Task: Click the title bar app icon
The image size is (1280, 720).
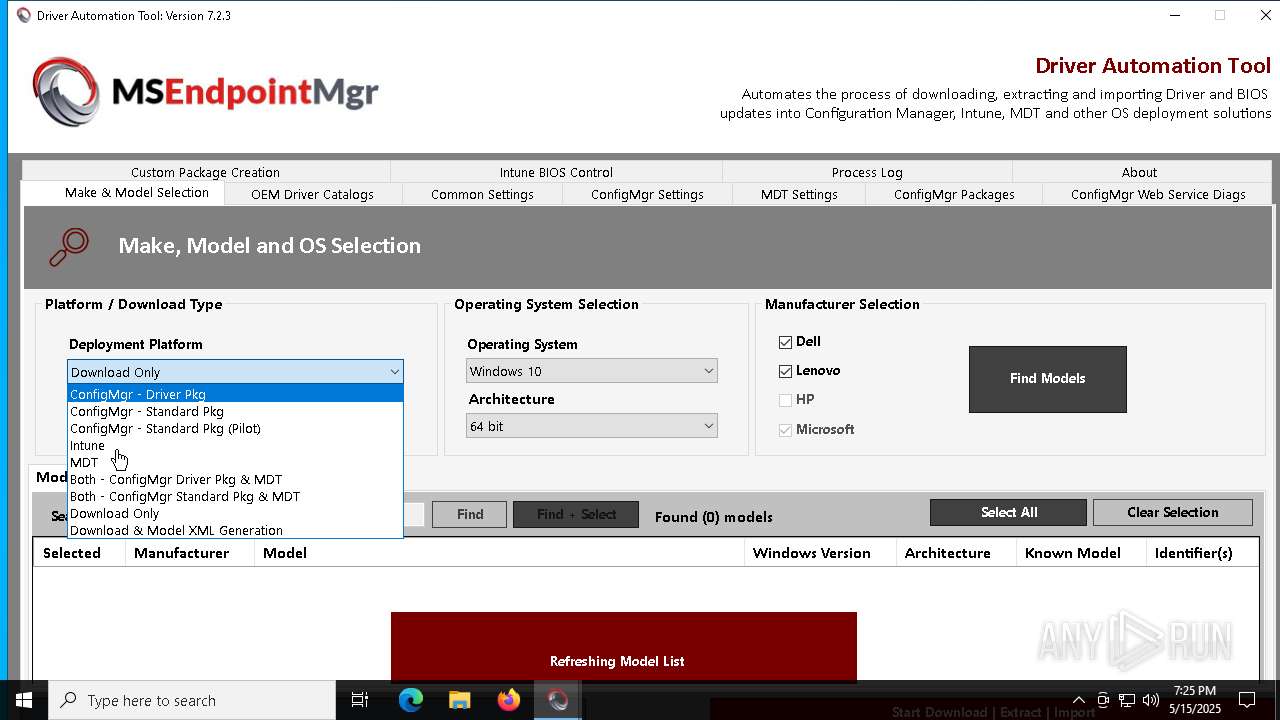Action: coord(23,15)
